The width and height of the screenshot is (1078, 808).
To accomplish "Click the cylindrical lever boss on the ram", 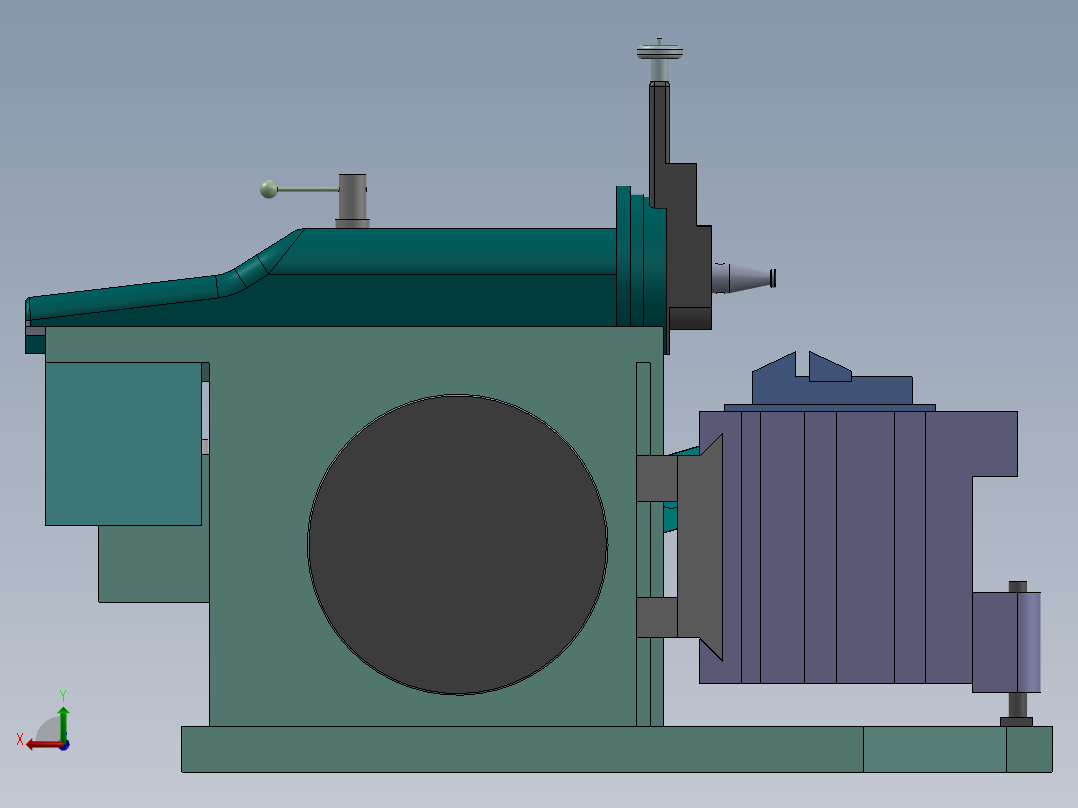I will click(x=352, y=196).
